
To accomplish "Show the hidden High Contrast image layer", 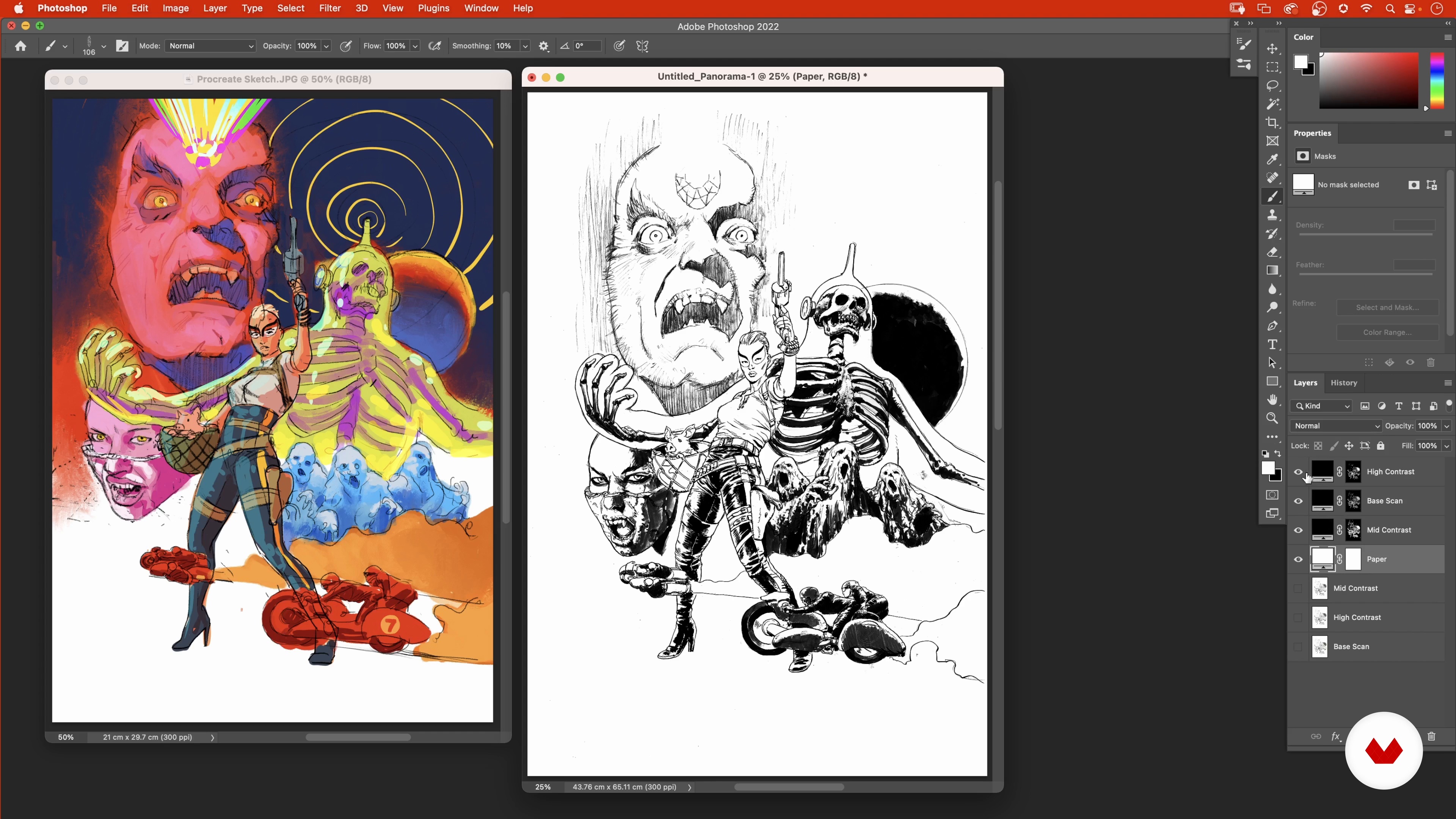I will coord(1298,618).
